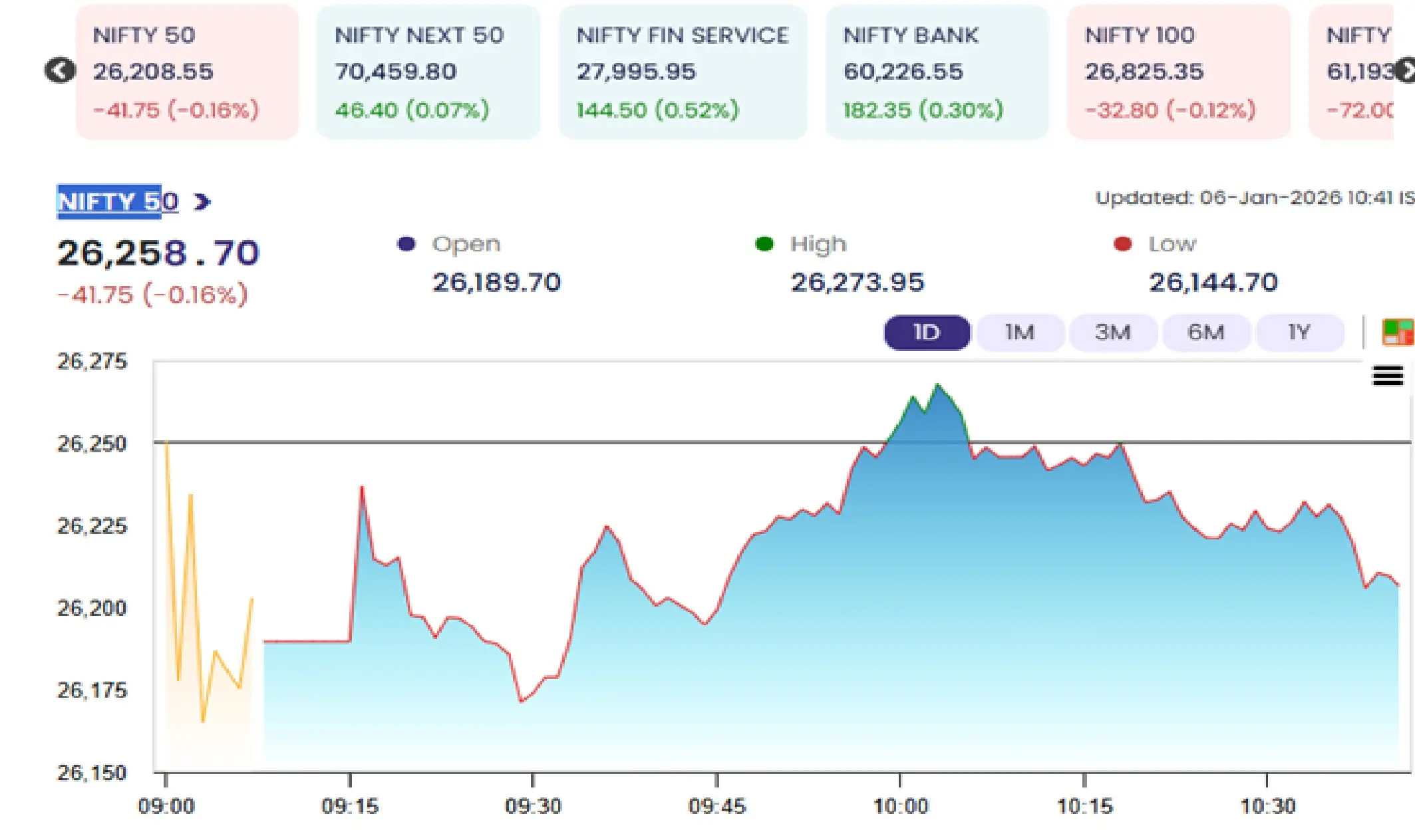Click the chevron next to NIFTY 50
Image resolution: width=1415 pixels, height=840 pixels.
[x=202, y=202]
